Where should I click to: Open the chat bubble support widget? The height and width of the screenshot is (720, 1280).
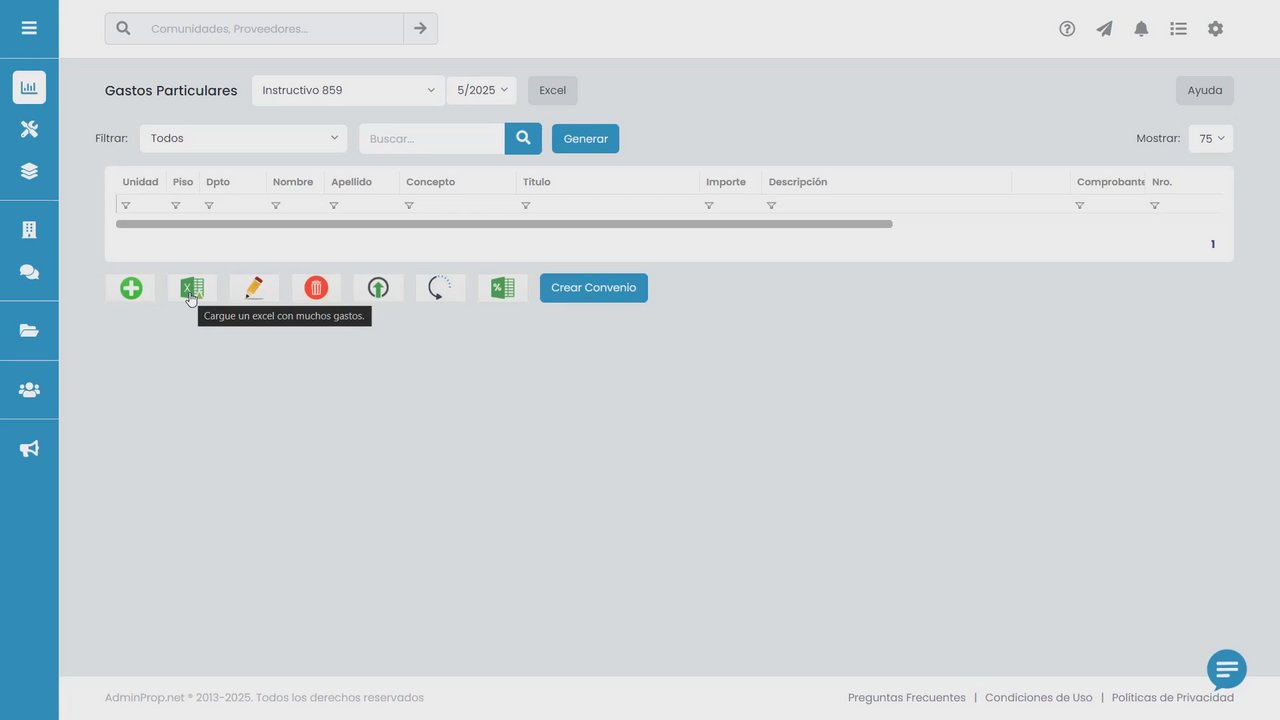click(1226, 669)
